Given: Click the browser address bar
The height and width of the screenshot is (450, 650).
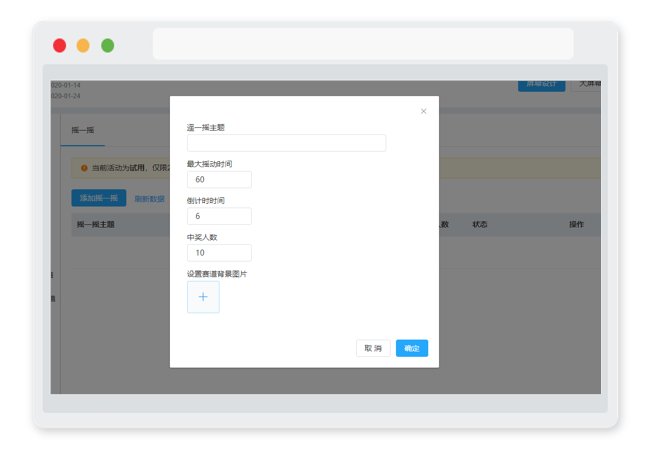Looking at the screenshot, I should pyautogui.click(x=363, y=44).
